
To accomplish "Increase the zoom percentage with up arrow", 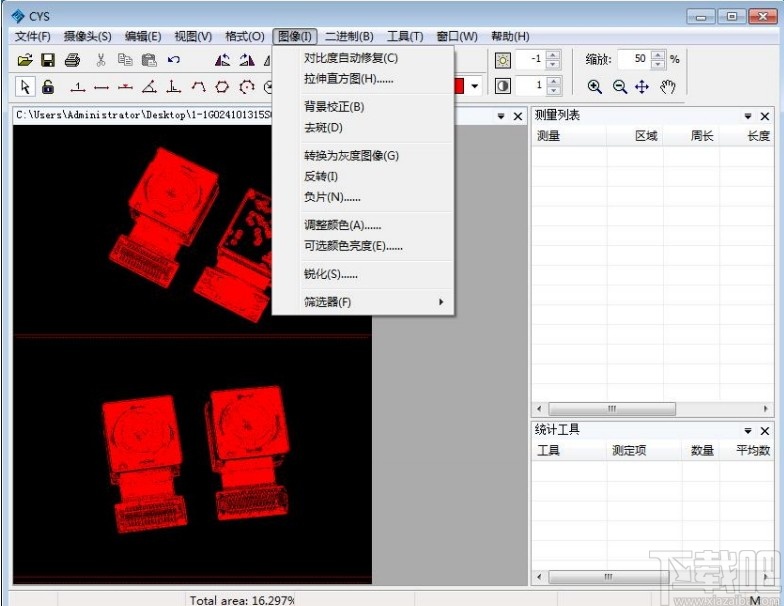I will [x=658, y=55].
